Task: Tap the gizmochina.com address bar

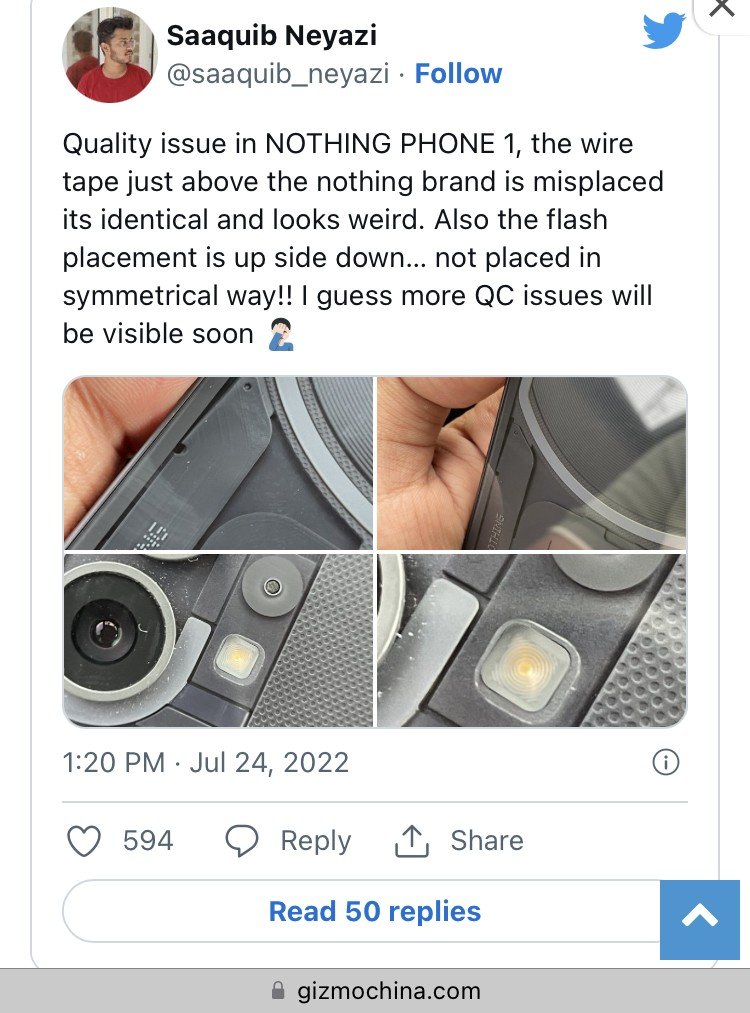Action: pyautogui.click(x=375, y=990)
